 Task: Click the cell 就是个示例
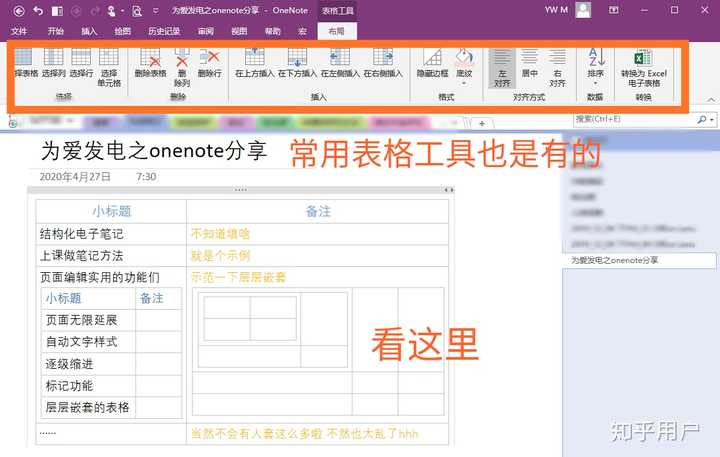(318, 256)
